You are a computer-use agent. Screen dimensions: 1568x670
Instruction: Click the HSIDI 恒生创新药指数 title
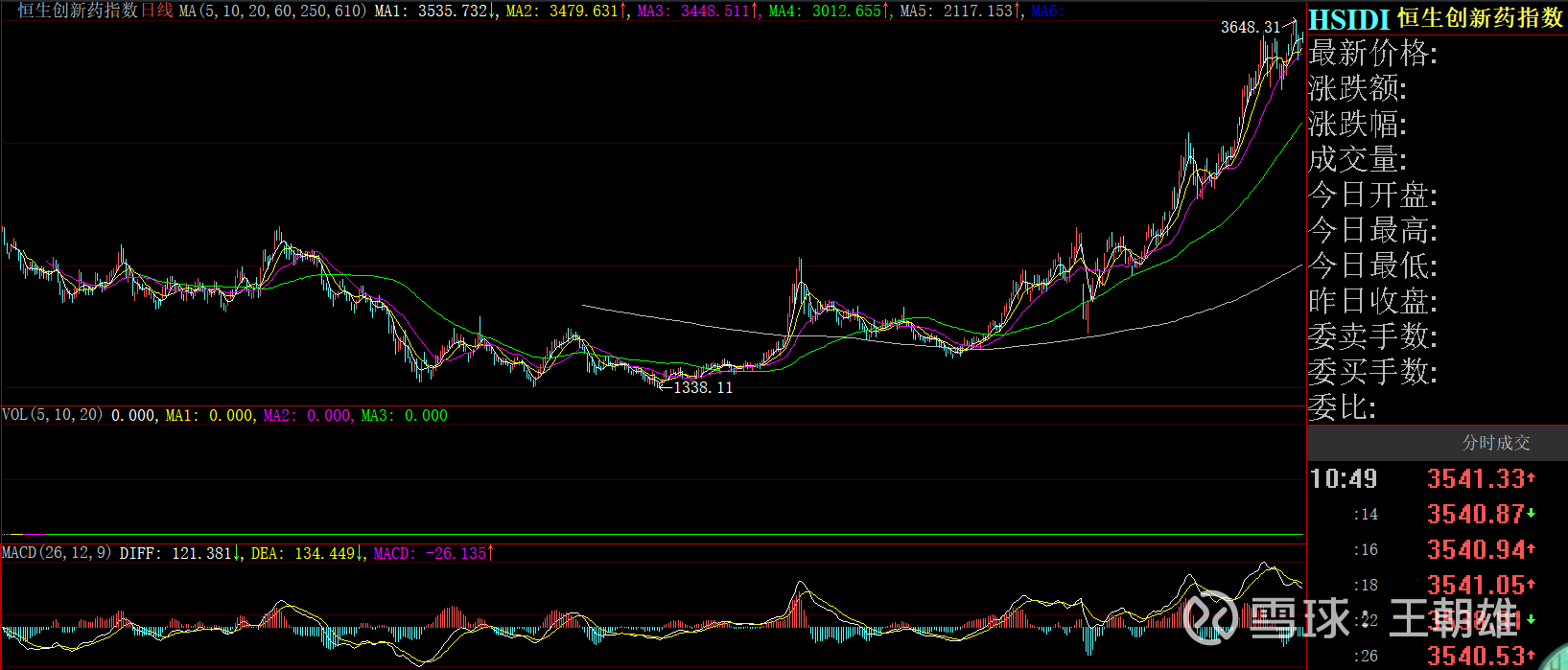[1436, 18]
